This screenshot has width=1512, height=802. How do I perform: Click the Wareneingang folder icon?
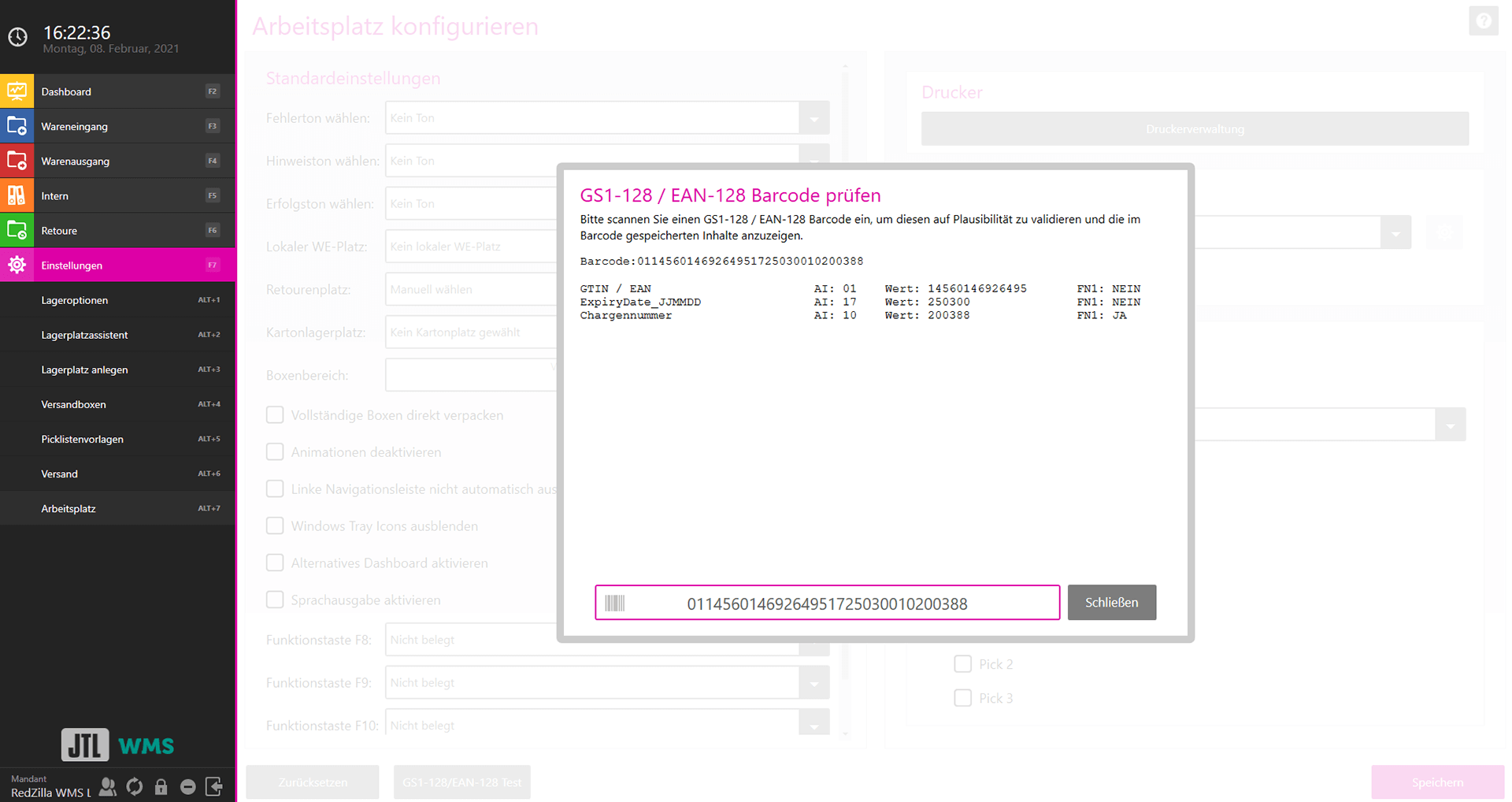tap(17, 126)
